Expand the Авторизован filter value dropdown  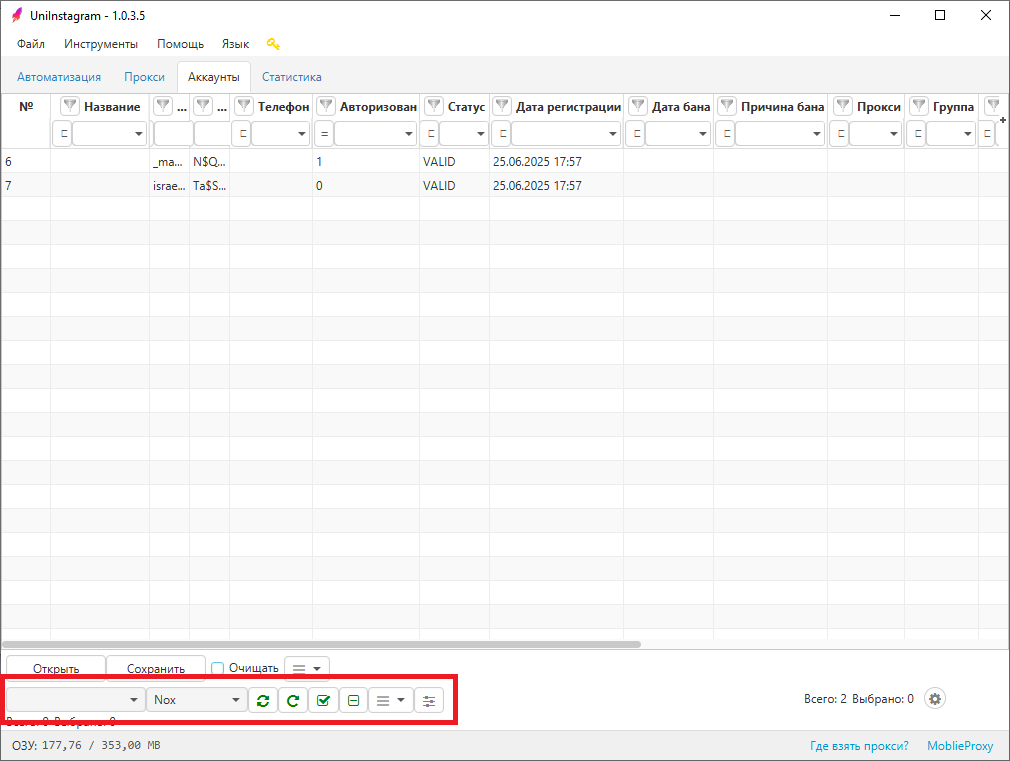[x=409, y=134]
